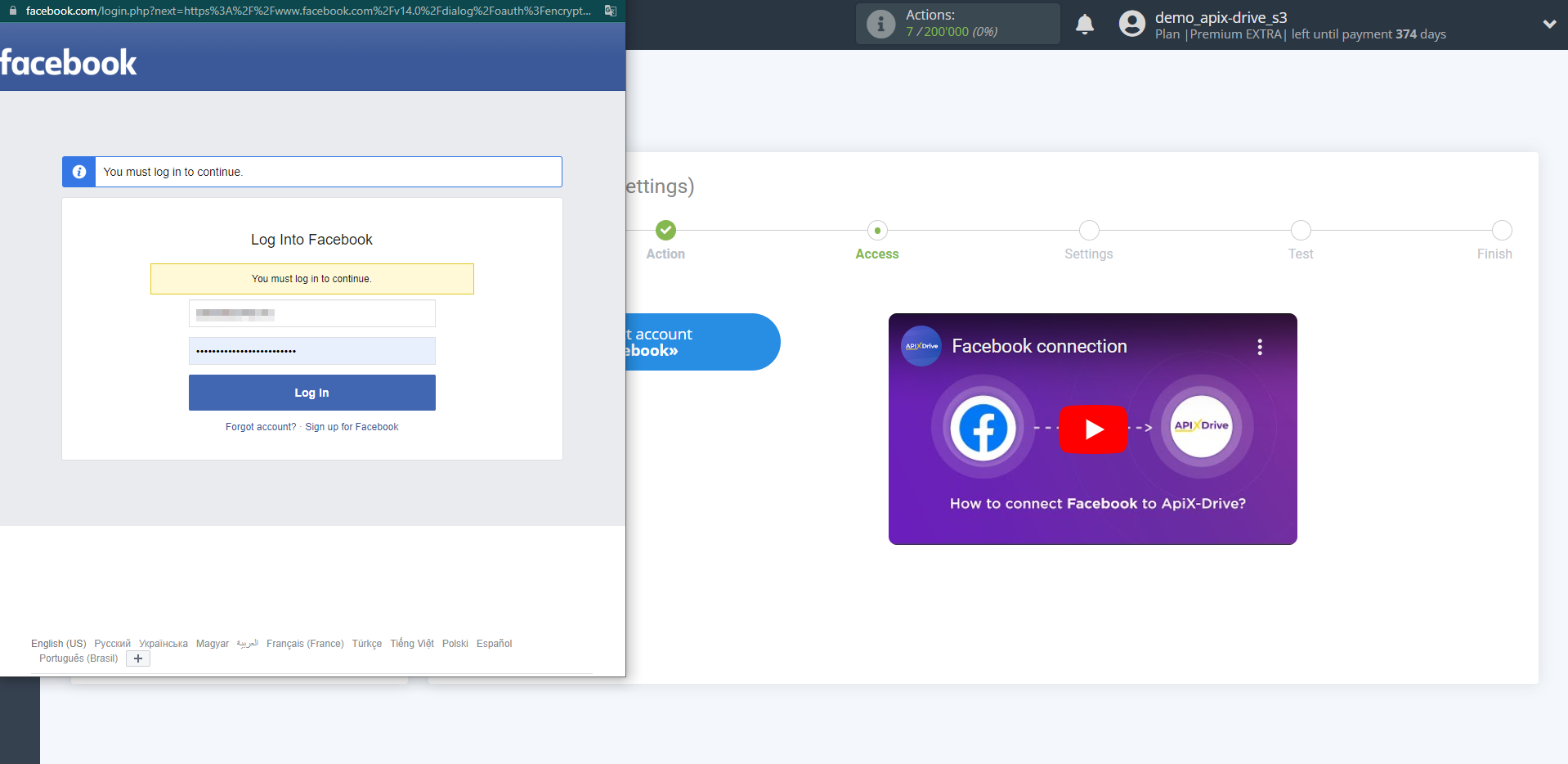Click the email input field
Viewport: 1568px width, 764px height.
[x=312, y=313]
